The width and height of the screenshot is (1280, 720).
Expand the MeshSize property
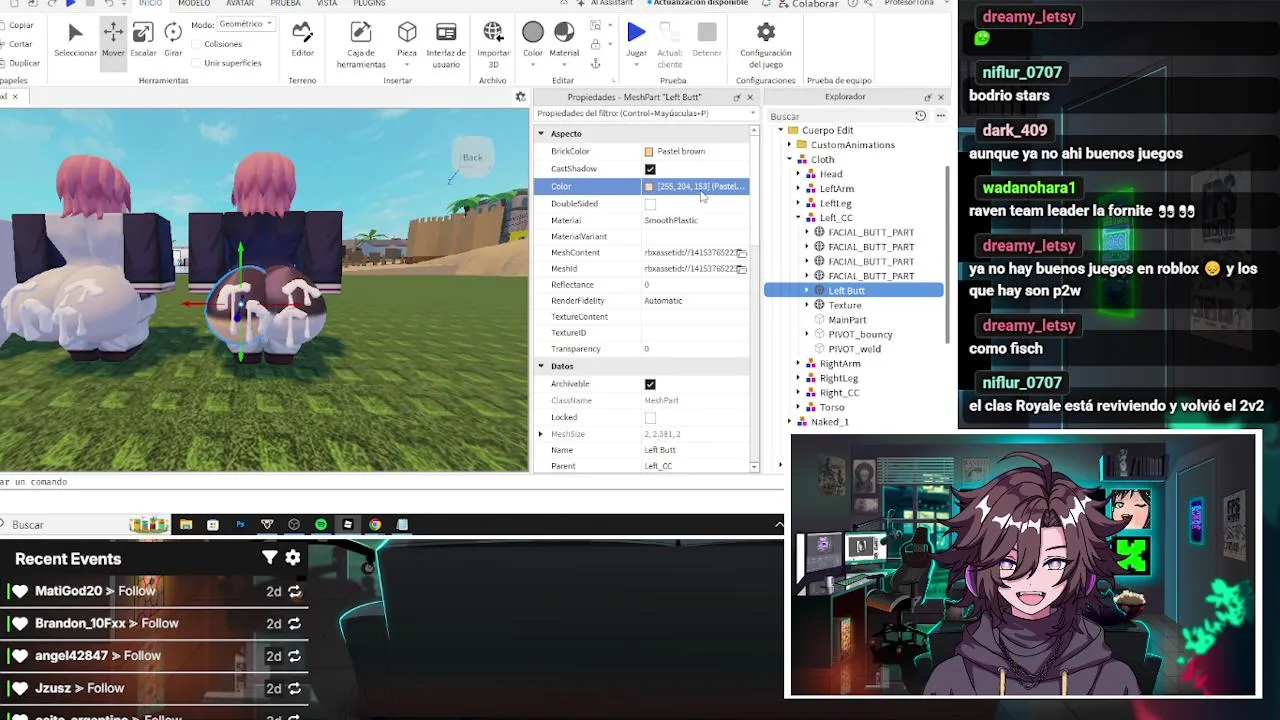click(541, 434)
